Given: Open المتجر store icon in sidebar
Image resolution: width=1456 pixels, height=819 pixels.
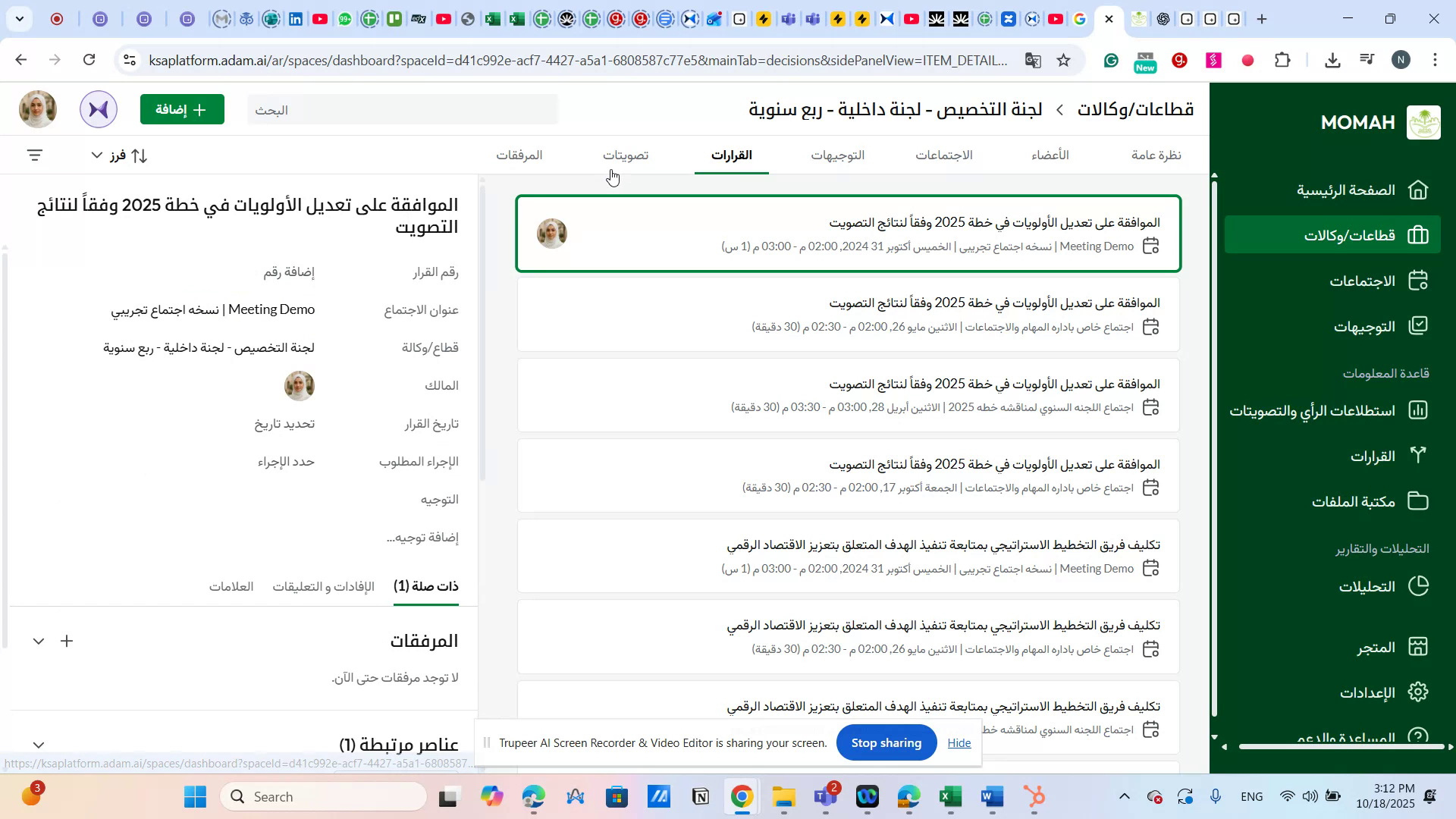Looking at the screenshot, I should pyautogui.click(x=1417, y=646).
